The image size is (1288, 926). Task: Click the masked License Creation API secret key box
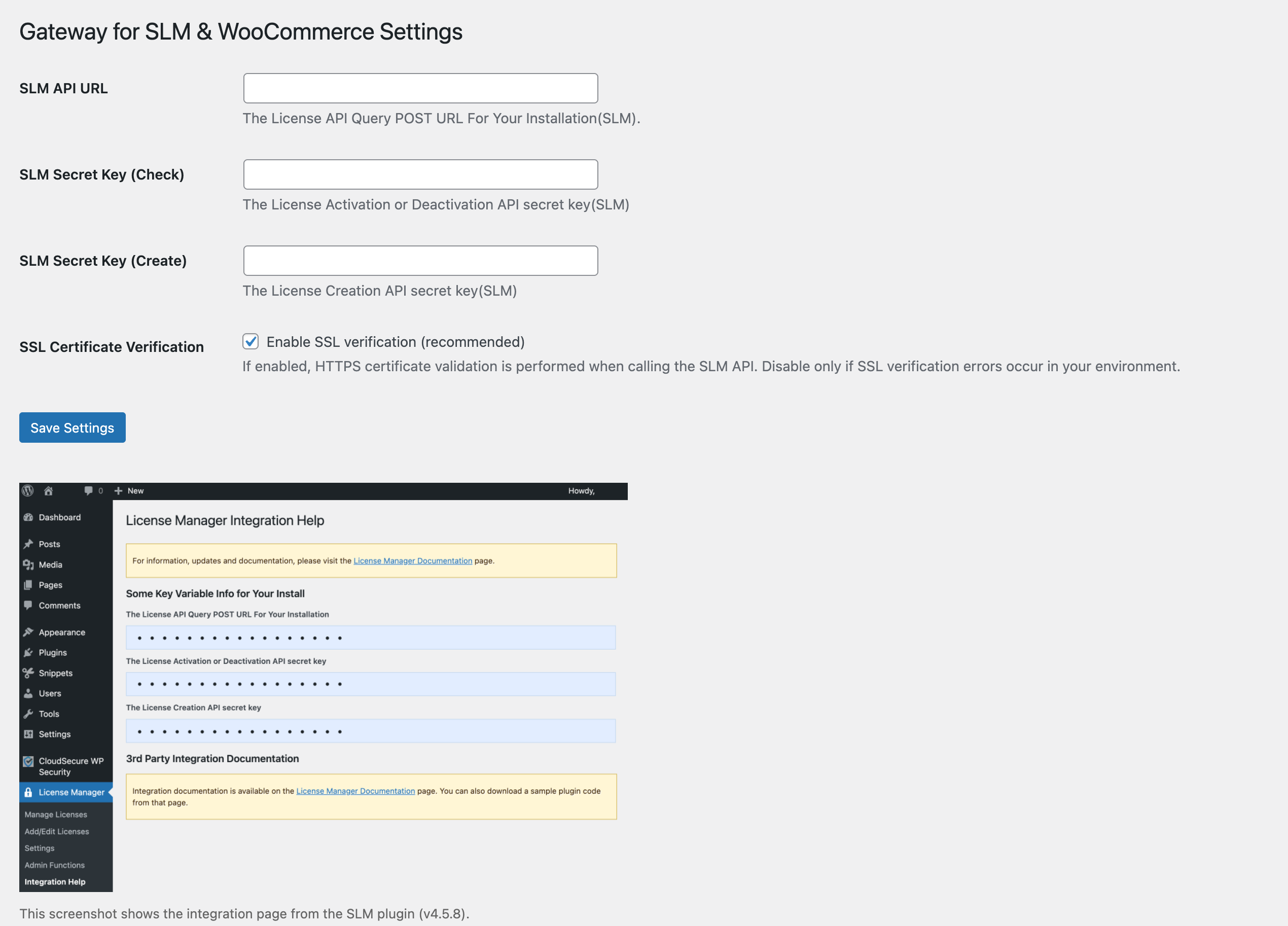click(370, 732)
